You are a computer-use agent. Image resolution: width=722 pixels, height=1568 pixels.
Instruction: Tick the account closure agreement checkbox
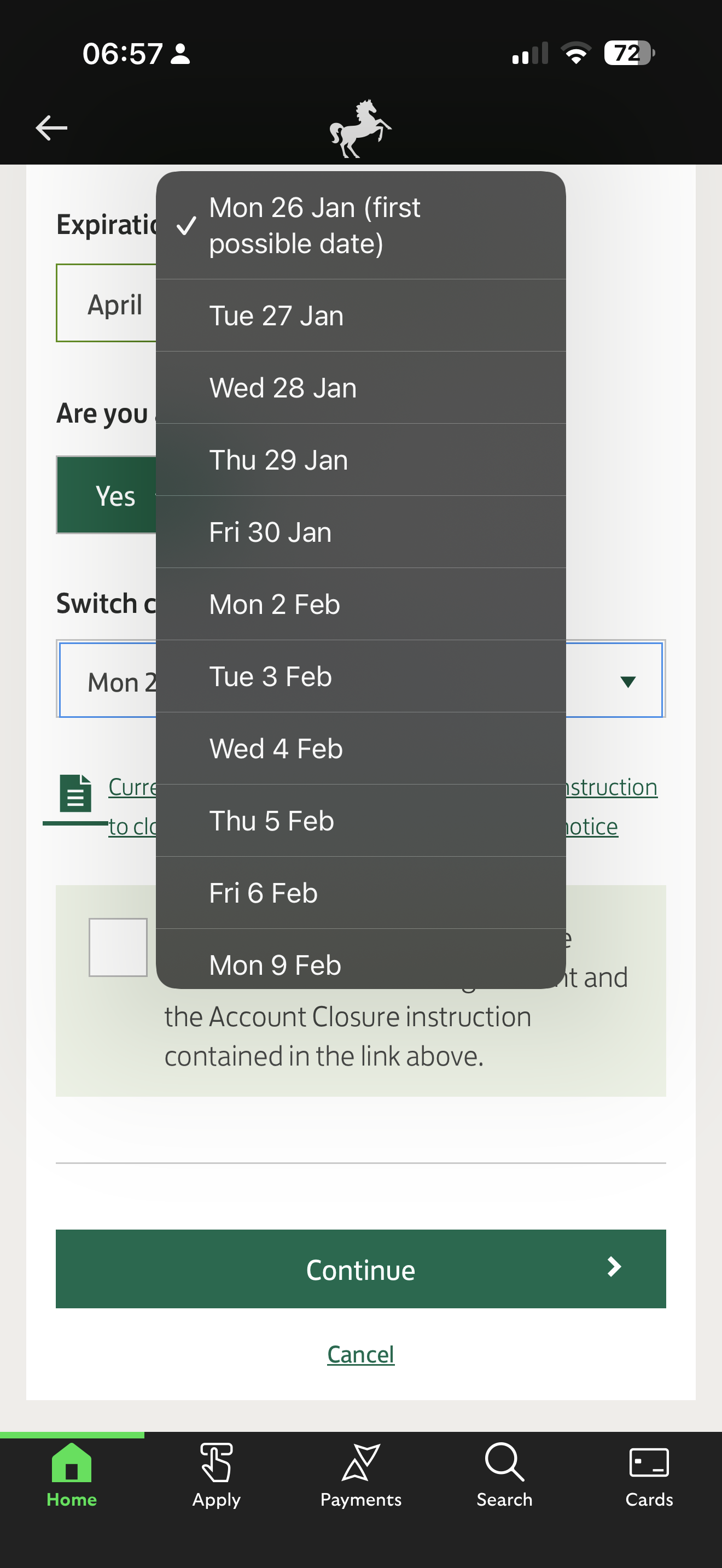point(118,947)
